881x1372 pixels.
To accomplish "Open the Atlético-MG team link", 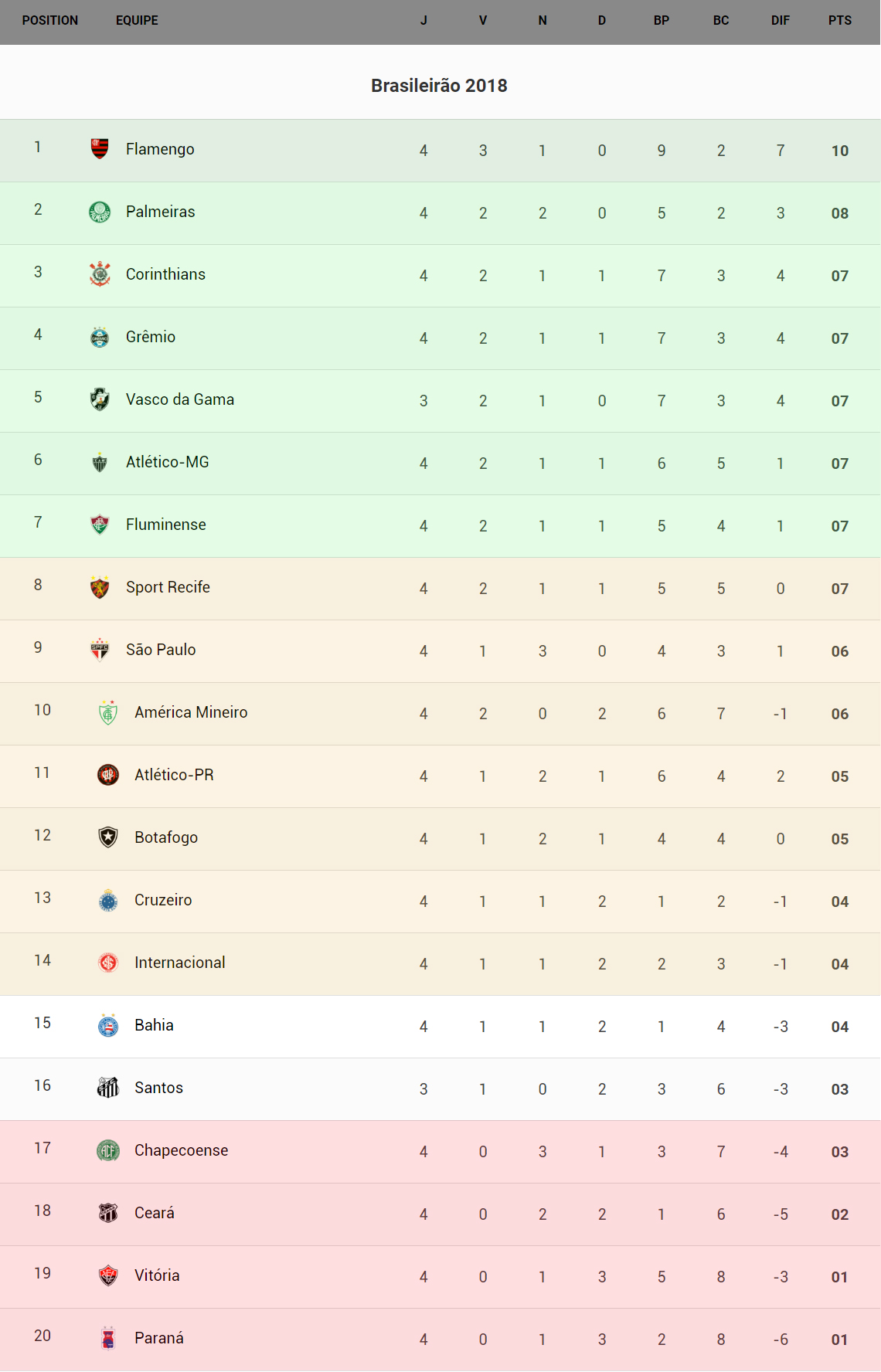I will 168,462.
